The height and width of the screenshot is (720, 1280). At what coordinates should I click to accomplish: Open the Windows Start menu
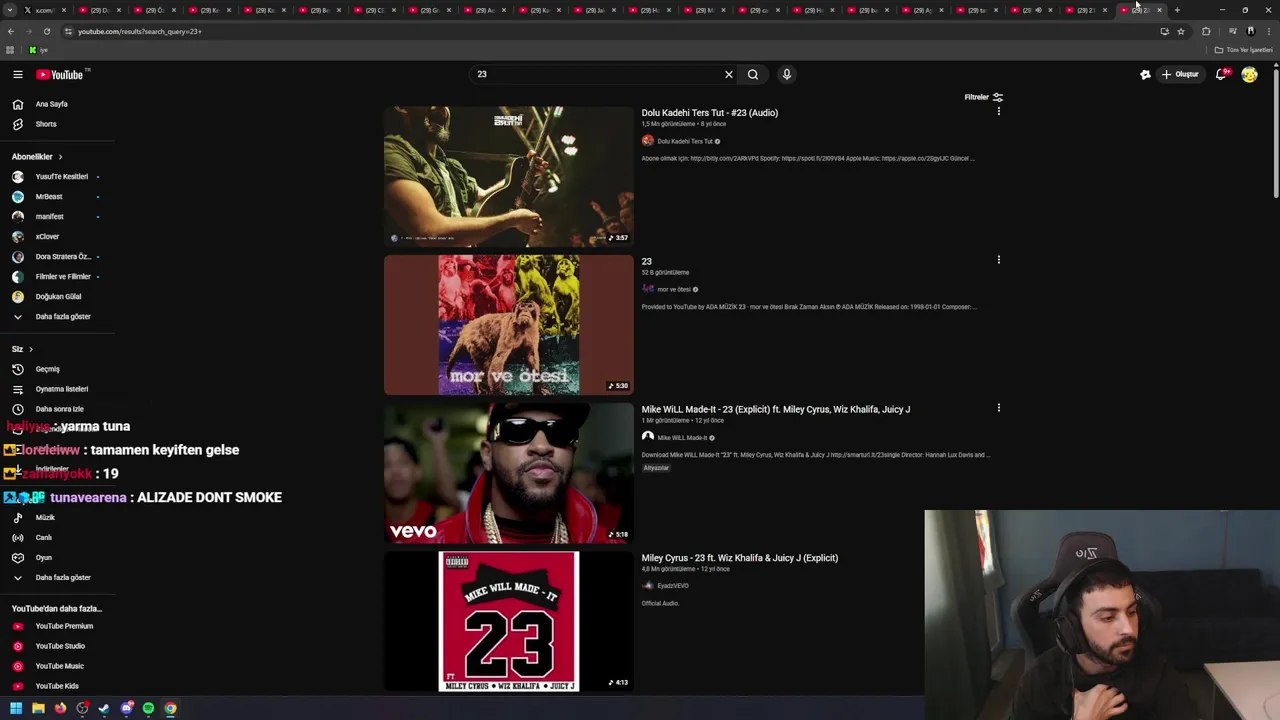pyautogui.click(x=16, y=708)
